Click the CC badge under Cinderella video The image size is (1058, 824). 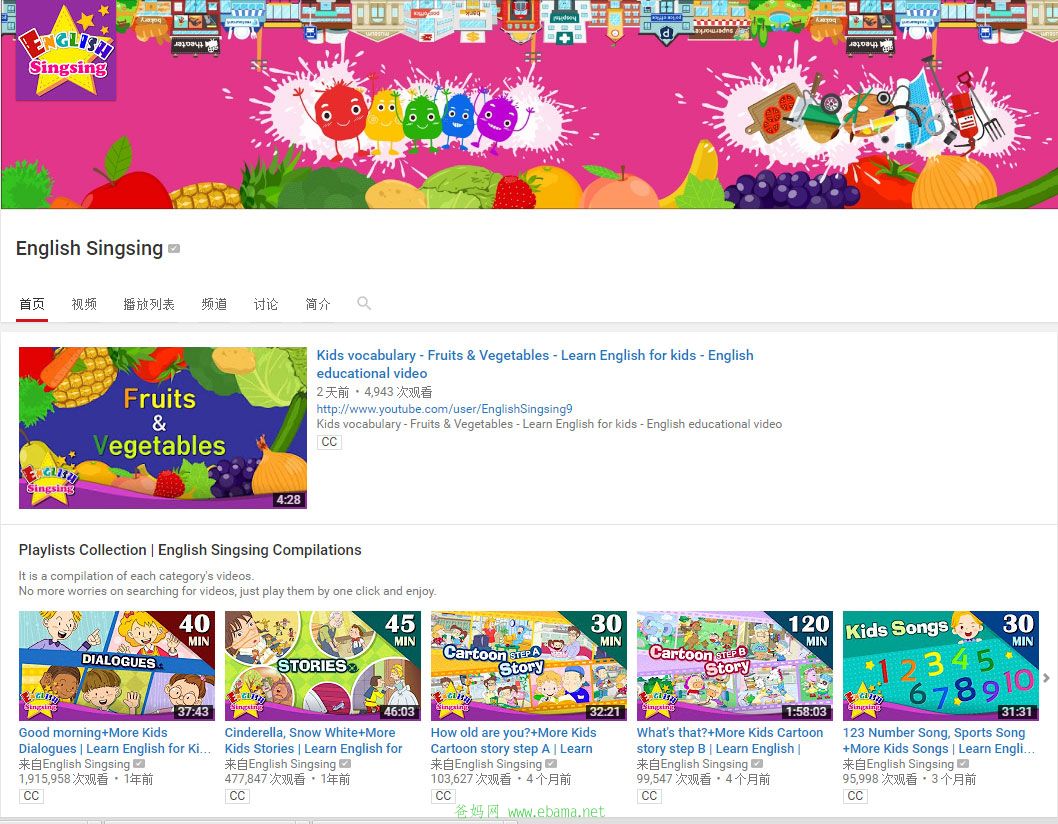pyautogui.click(x=237, y=796)
